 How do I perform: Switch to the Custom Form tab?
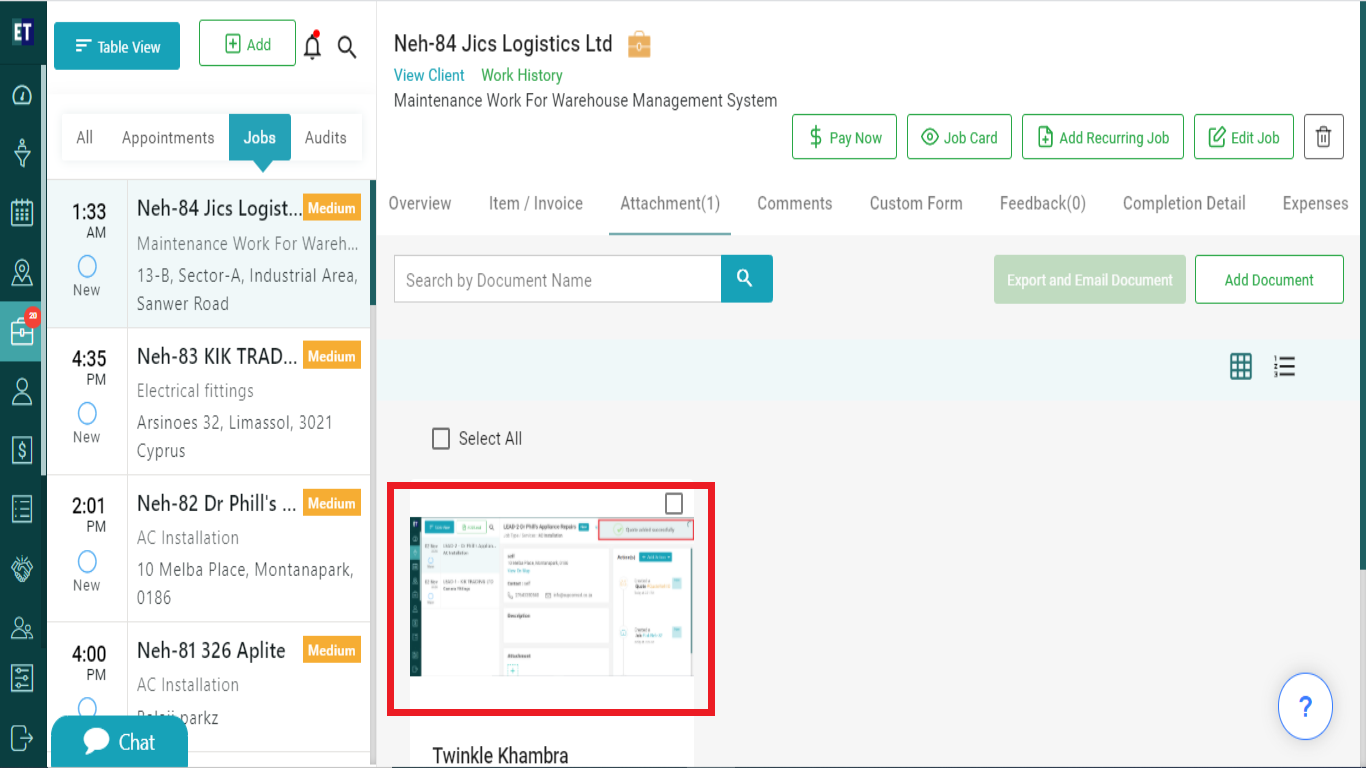tap(916, 203)
